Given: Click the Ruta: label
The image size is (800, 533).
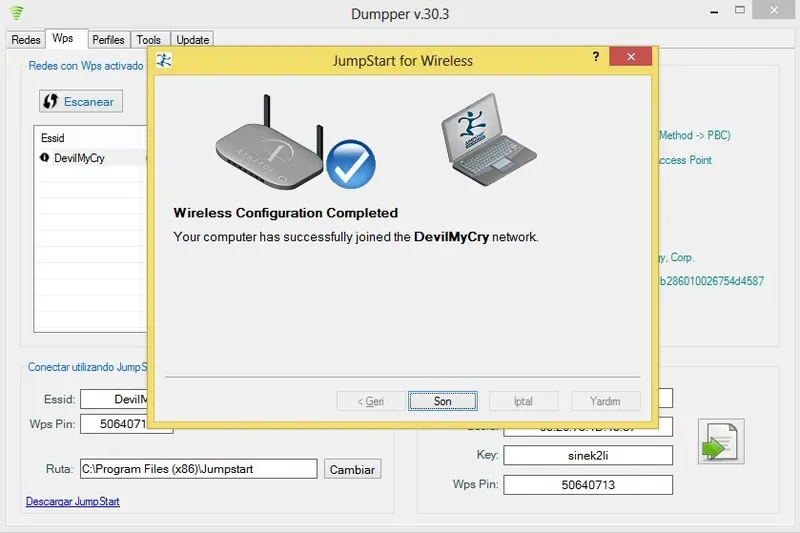Looking at the screenshot, I should pos(59,469).
